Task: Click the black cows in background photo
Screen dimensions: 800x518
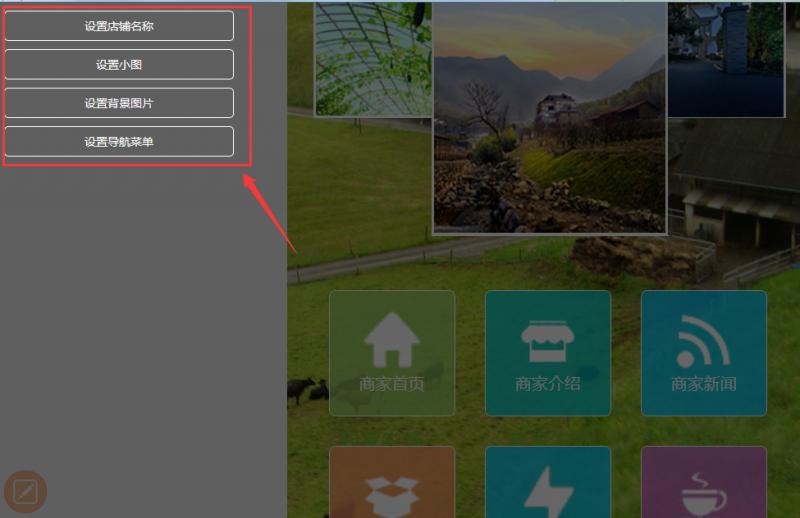Action: tap(308, 390)
